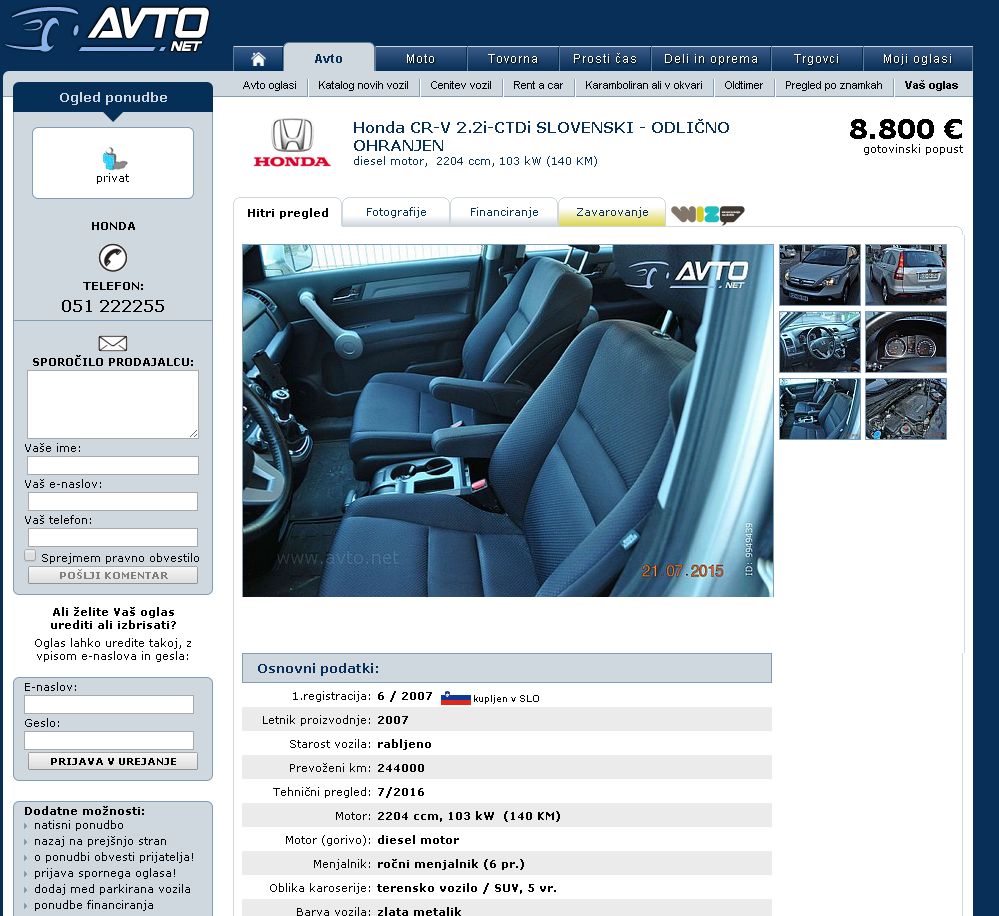Open the Moto main tab
Image resolution: width=999 pixels, height=916 pixels.
click(420, 59)
